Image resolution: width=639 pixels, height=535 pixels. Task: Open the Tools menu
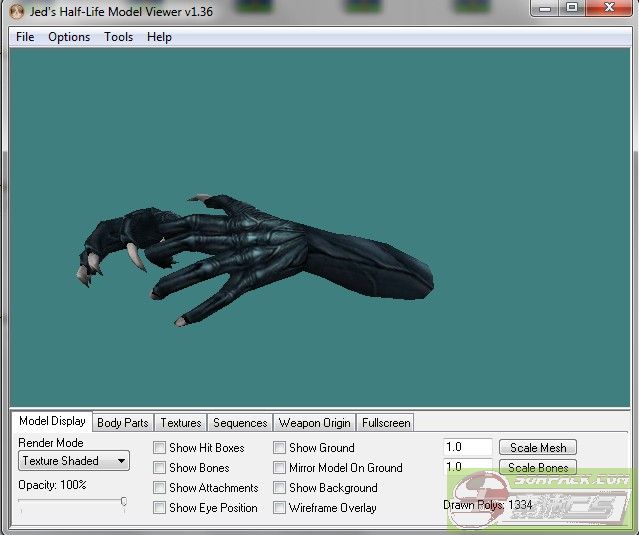[118, 37]
